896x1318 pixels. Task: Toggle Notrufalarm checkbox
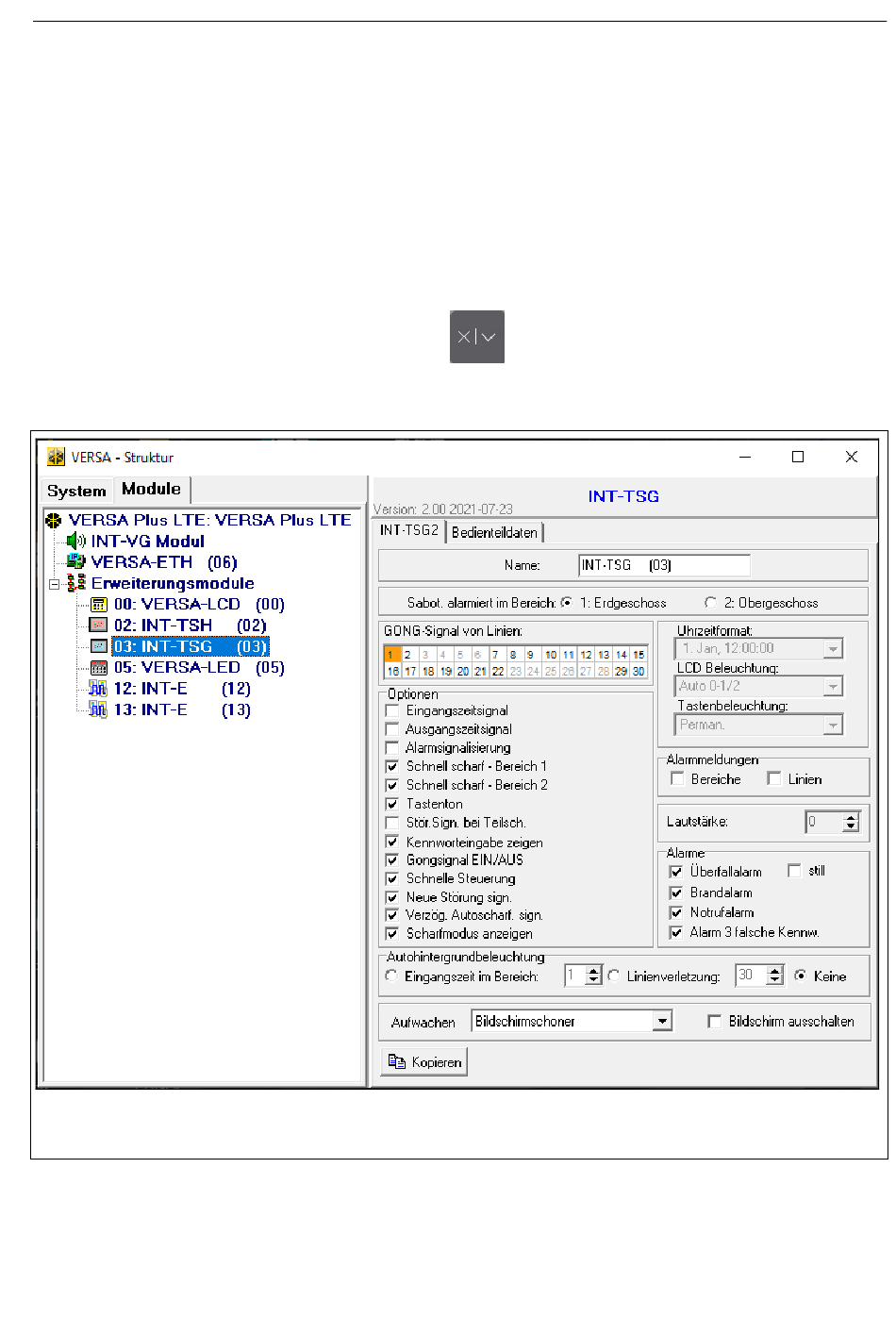tap(676, 912)
